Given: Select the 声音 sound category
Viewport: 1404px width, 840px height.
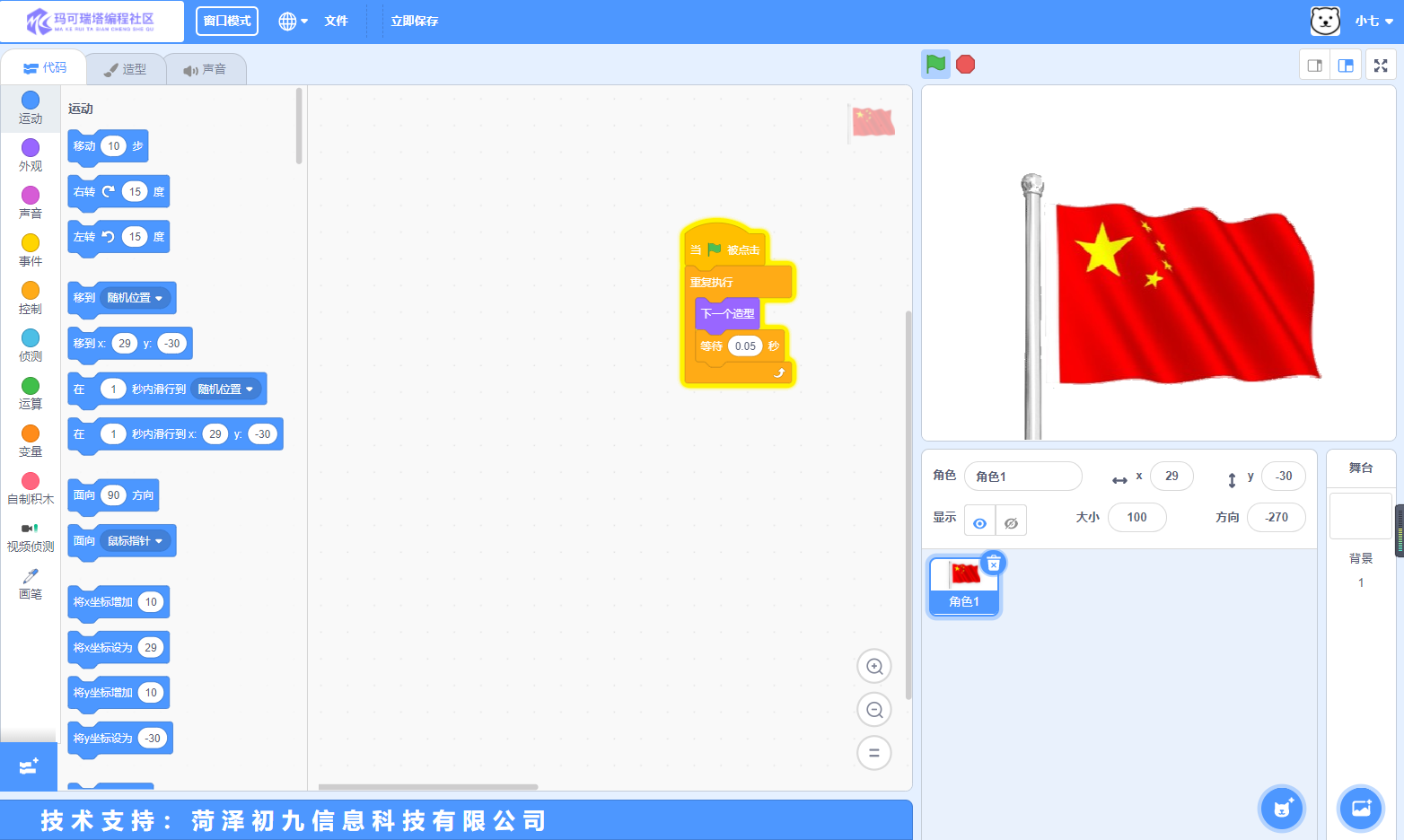Looking at the screenshot, I should click(x=31, y=203).
